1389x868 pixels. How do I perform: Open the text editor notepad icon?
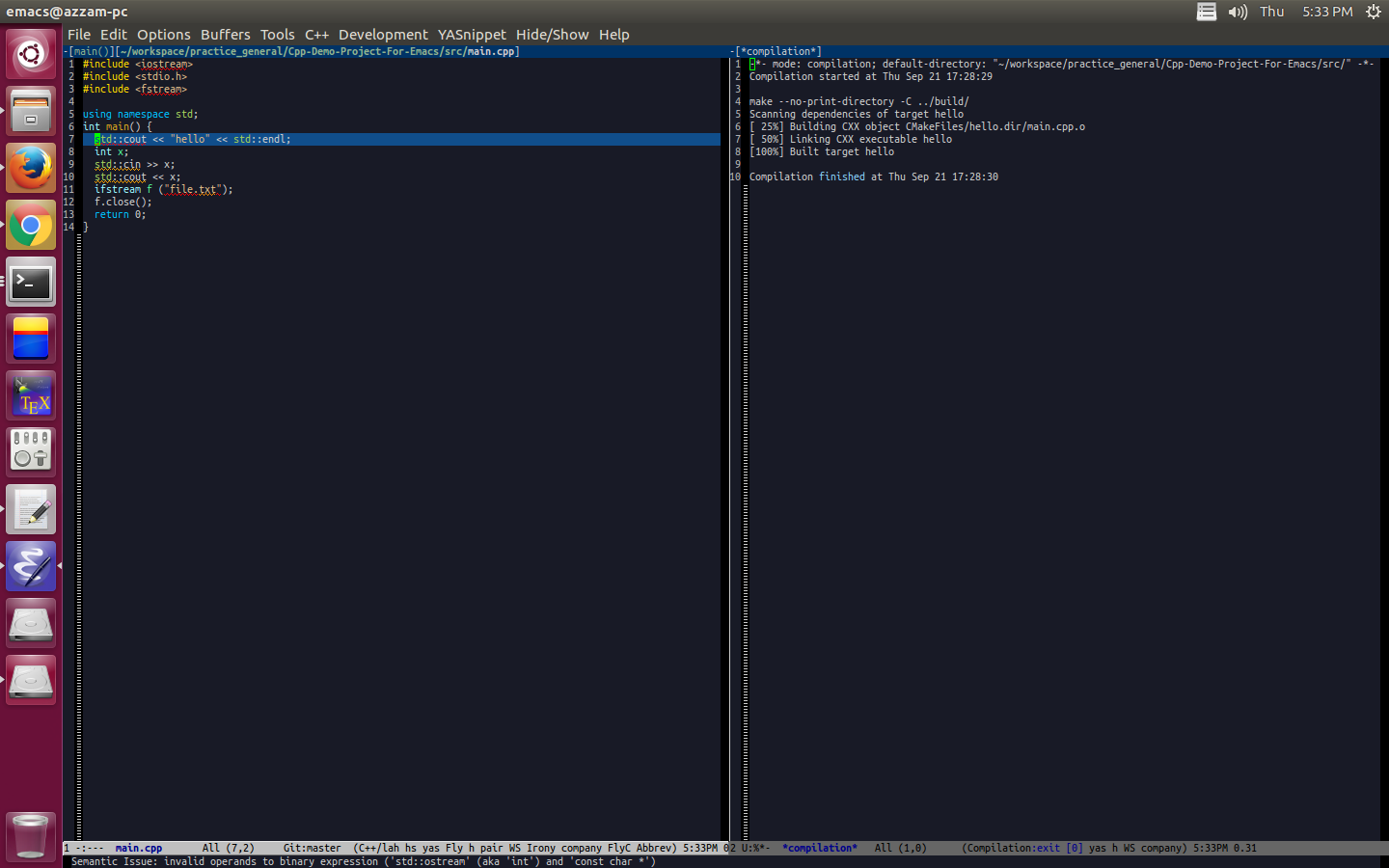[31, 509]
